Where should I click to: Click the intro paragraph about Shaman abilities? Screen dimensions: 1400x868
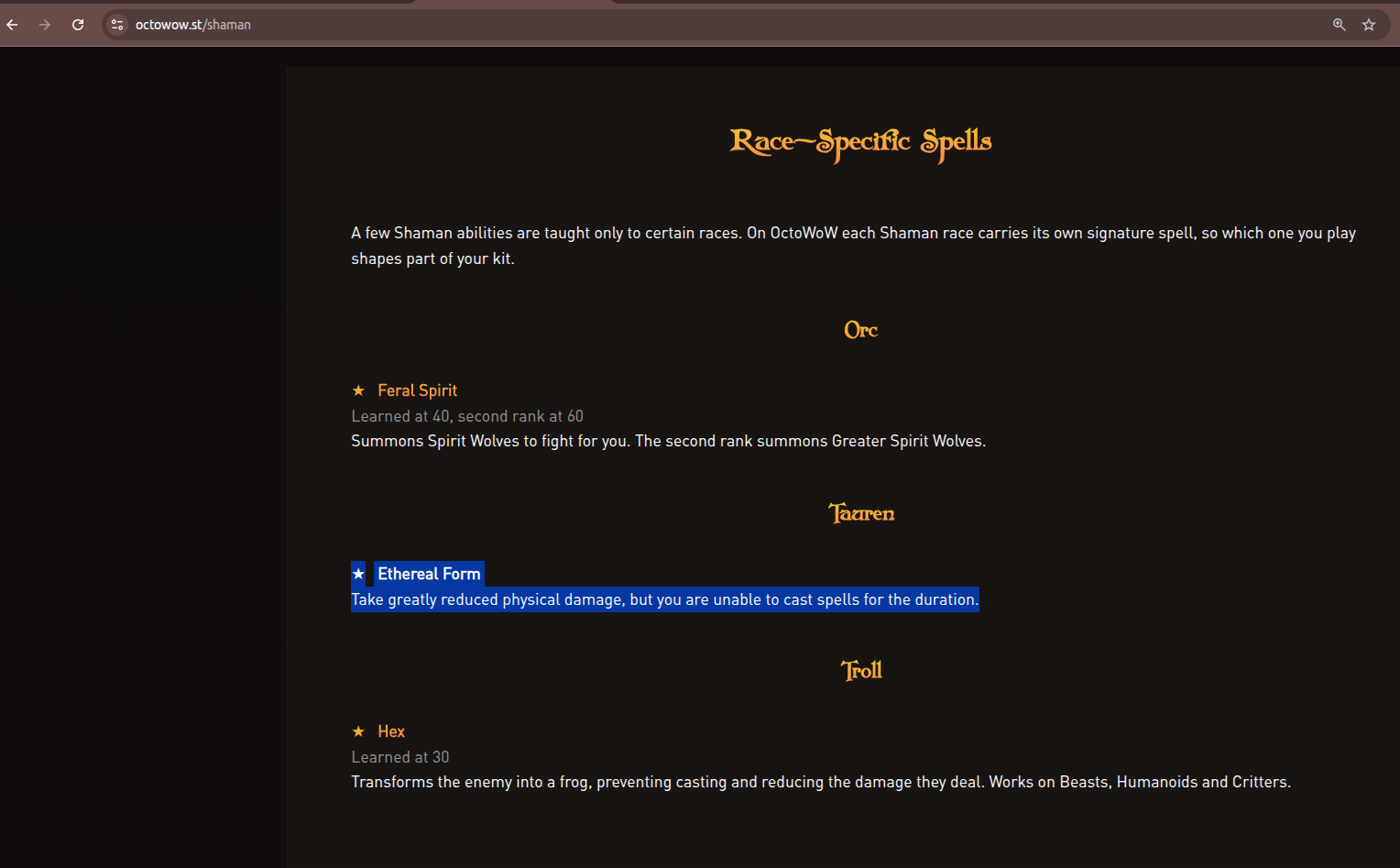coord(854,246)
